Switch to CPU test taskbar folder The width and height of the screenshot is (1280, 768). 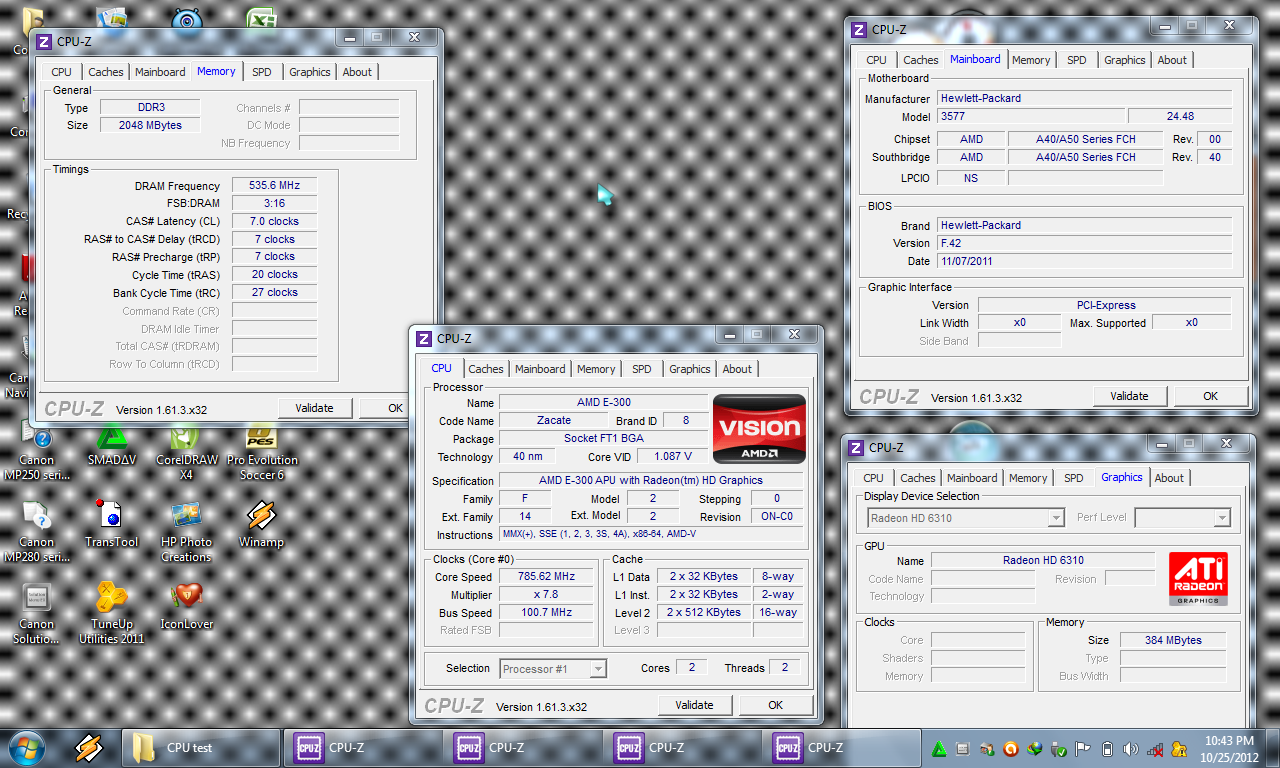click(x=201, y=747)
